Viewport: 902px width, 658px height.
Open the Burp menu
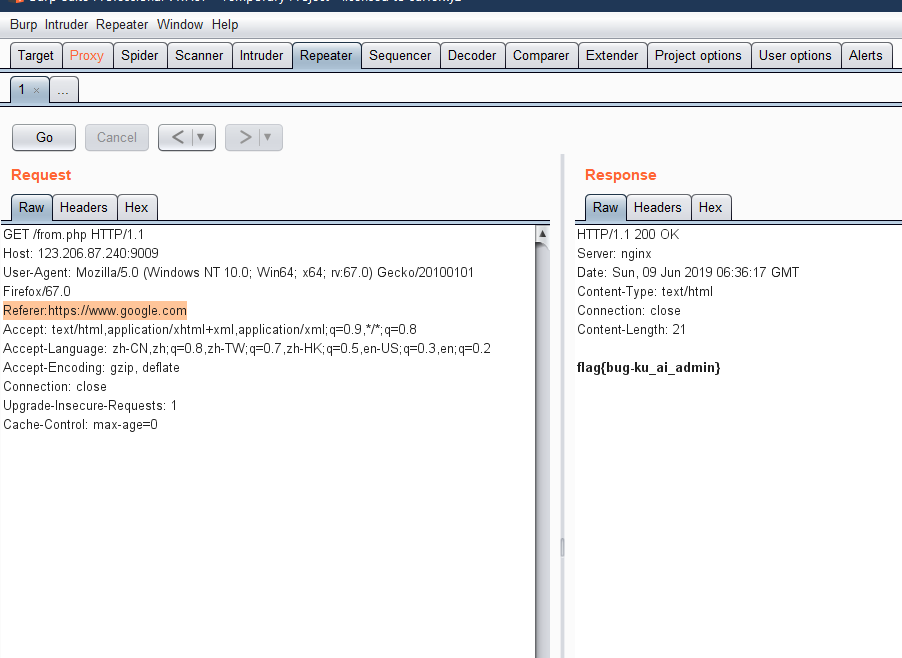click(24, 24)
